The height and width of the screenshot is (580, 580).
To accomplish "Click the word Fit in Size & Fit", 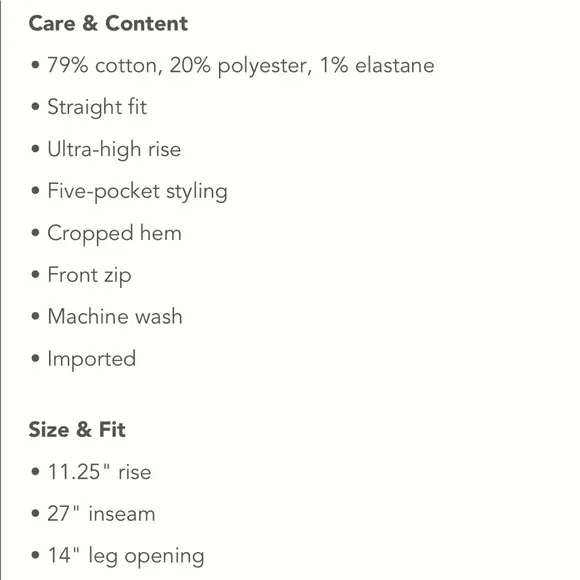I will [x=112, y=429].
